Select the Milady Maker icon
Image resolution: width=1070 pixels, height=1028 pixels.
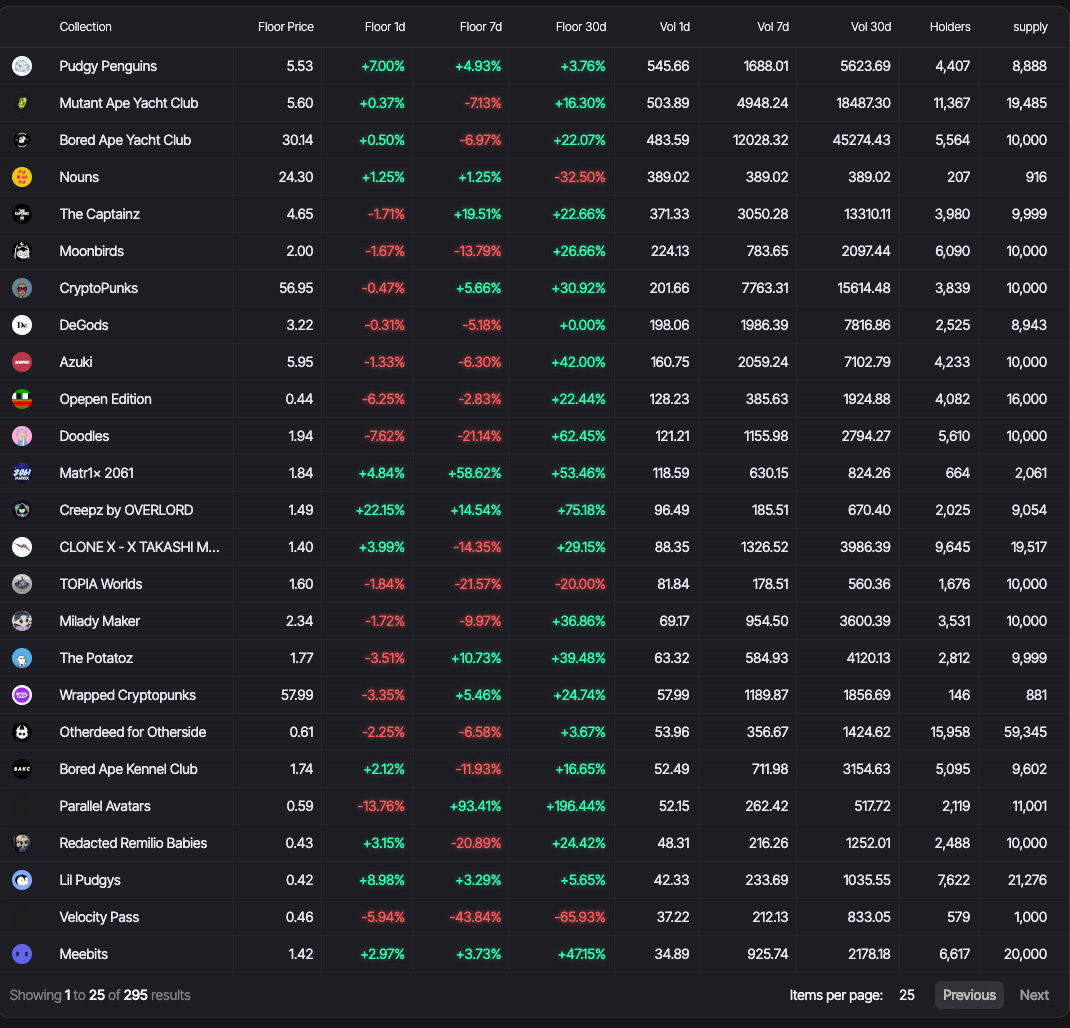pos(22,621)
